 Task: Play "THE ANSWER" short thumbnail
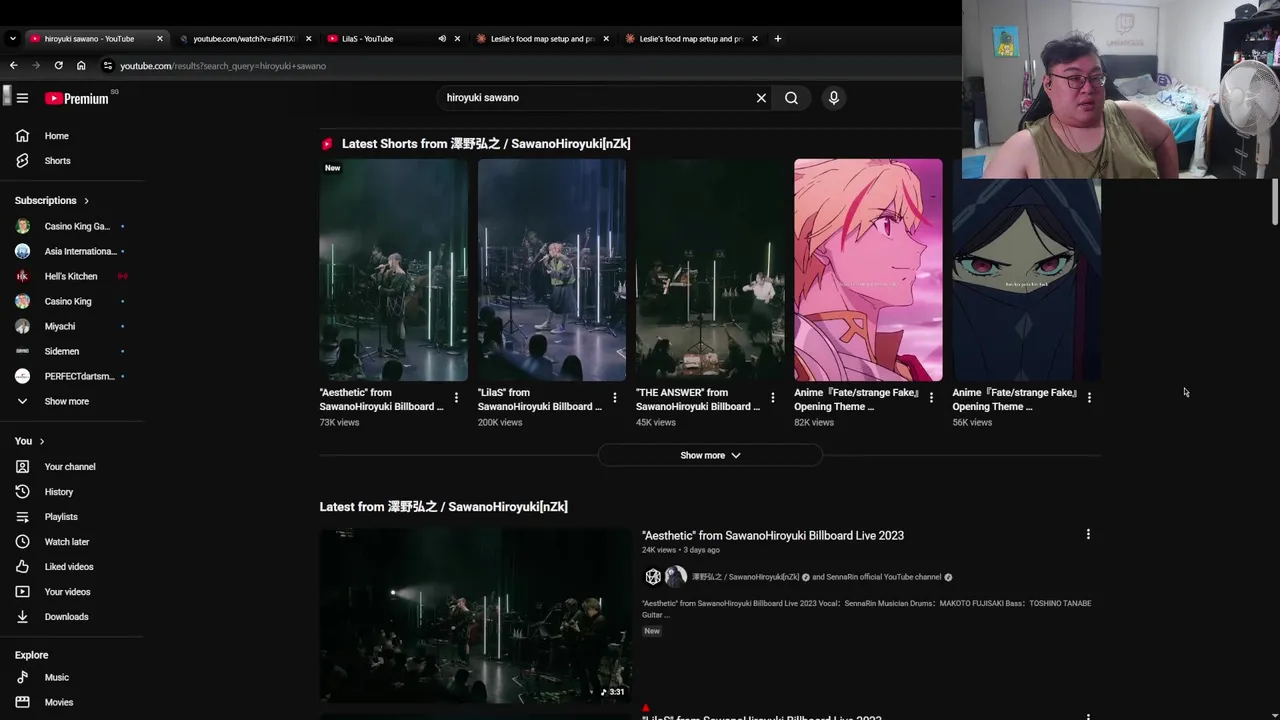710,270
